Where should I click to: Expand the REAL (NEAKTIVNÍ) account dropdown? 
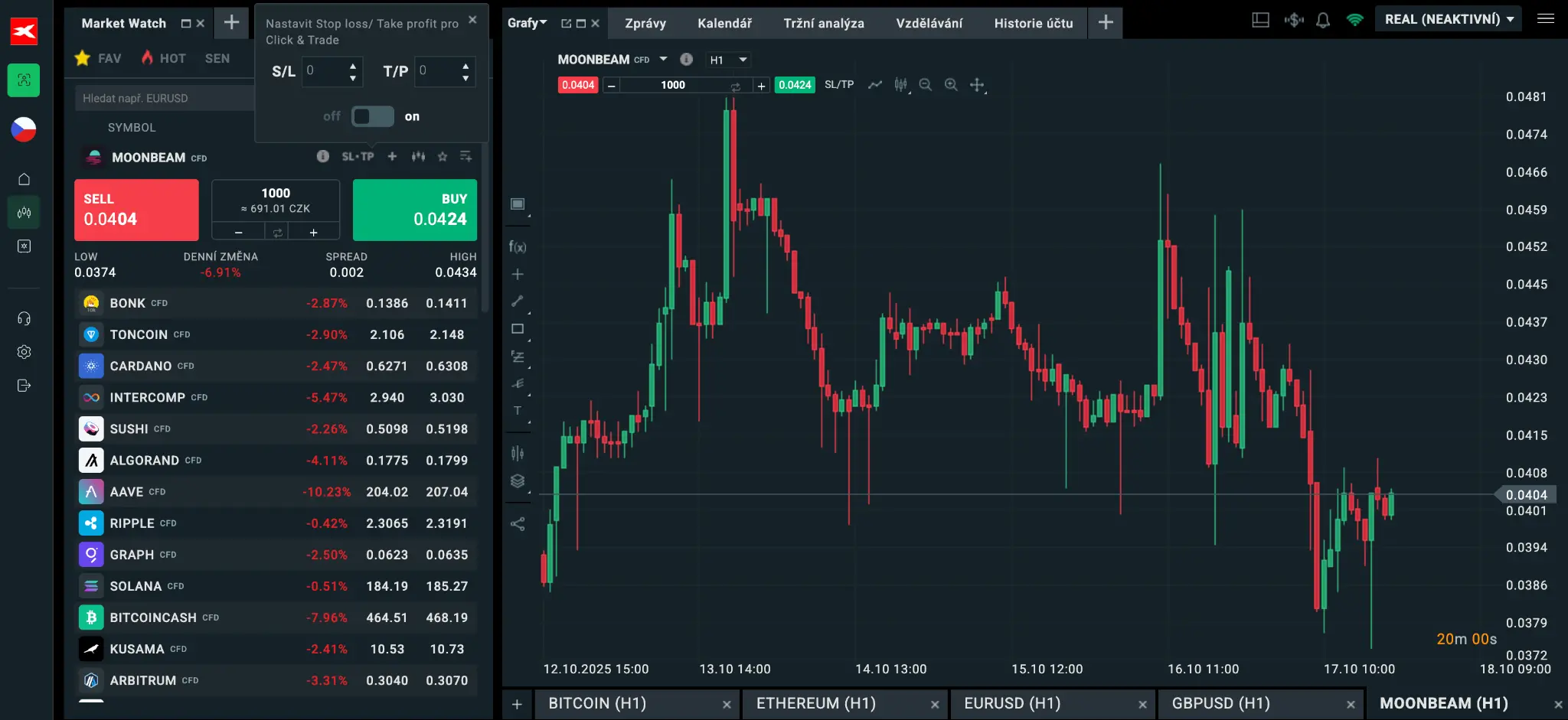(1449, 20)
